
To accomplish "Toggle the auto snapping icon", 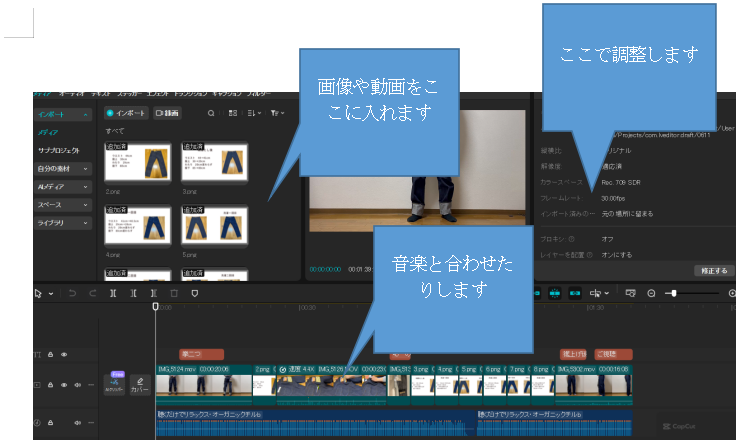I will pos(555,293).
